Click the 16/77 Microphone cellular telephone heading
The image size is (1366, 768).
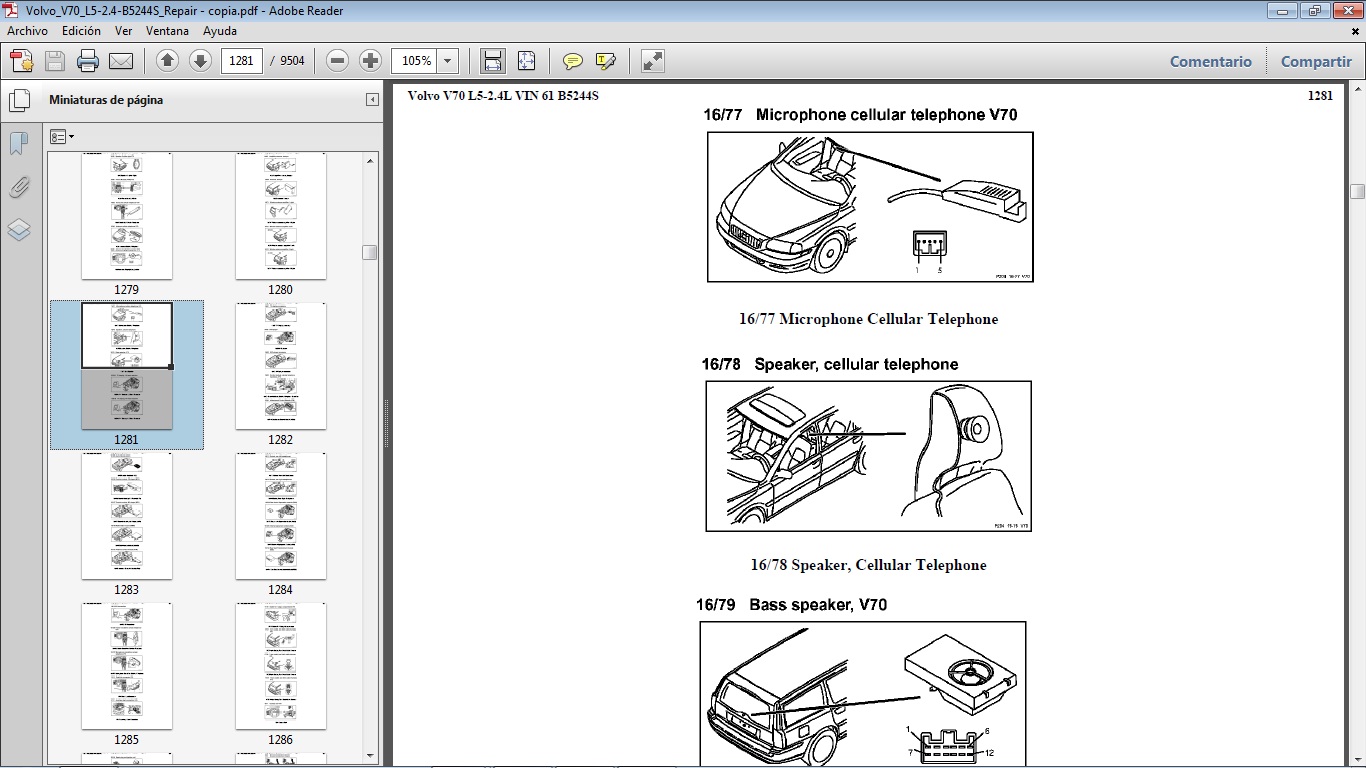click(860, 115)
